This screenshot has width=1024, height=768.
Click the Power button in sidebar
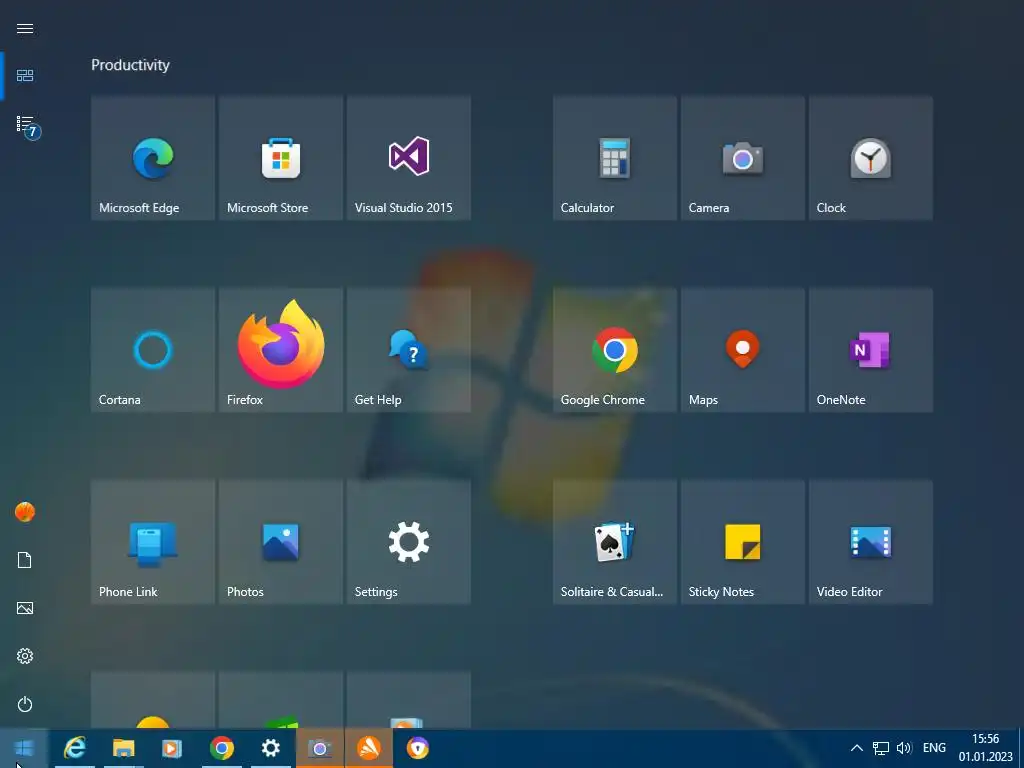25,704
